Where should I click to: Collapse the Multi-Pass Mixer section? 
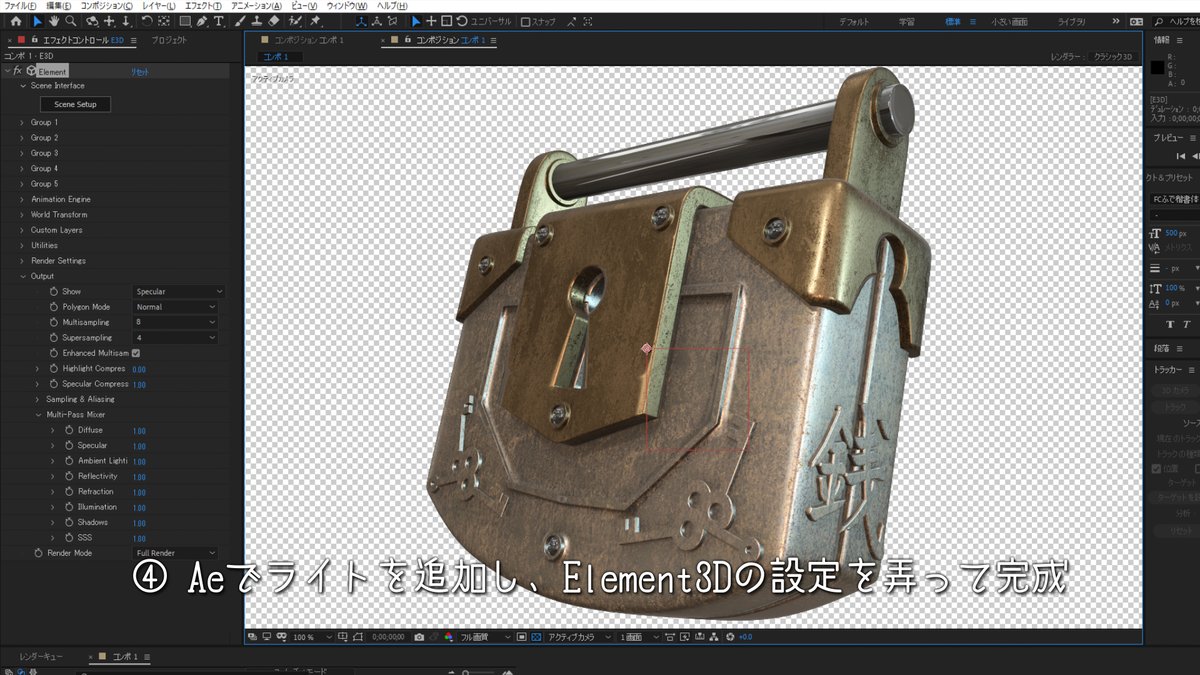tap(37, 414)
